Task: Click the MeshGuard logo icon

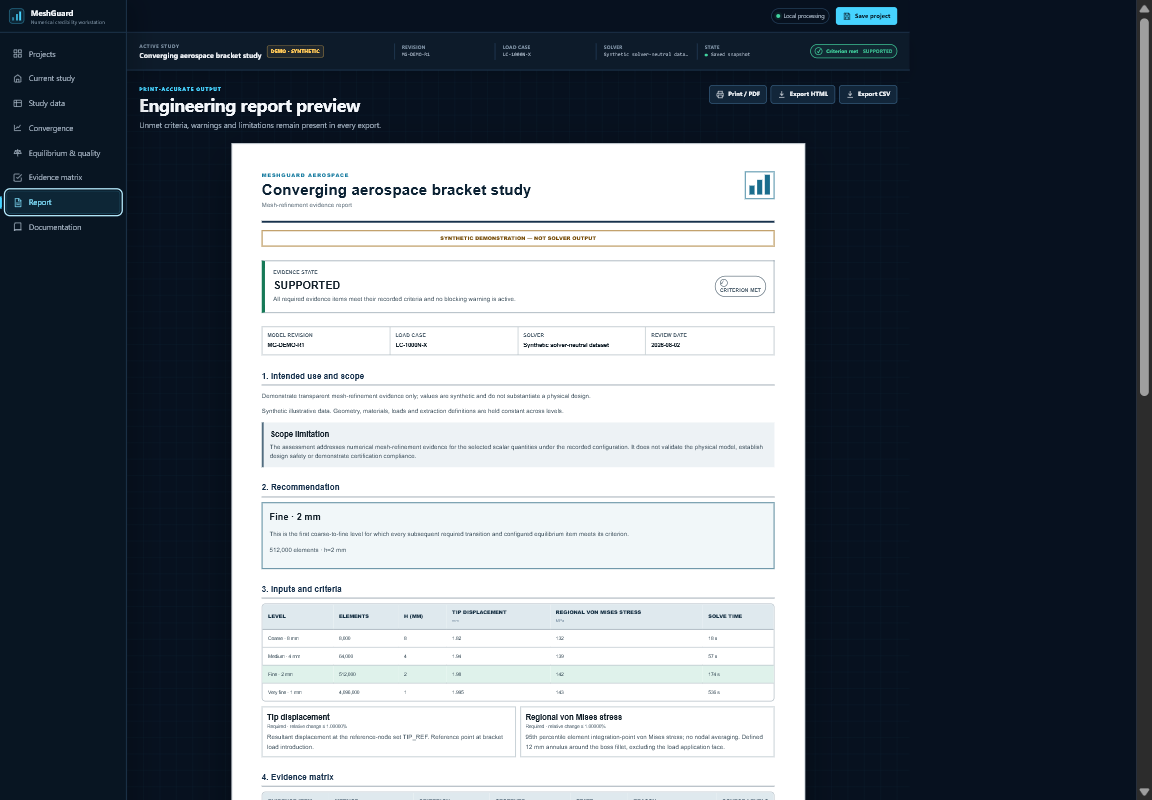Action: pos(16,16)
